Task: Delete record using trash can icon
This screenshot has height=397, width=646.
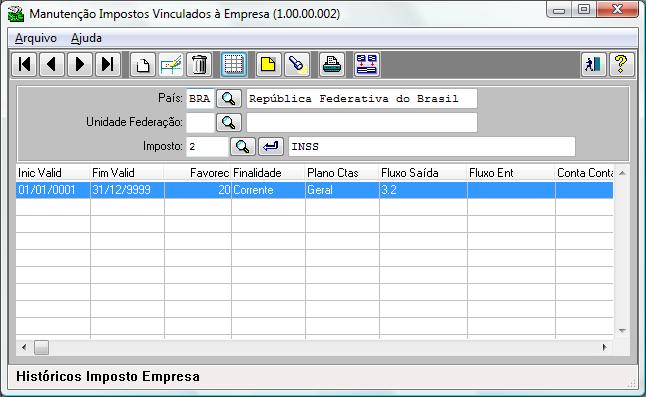Action: (x=199, y=65)
